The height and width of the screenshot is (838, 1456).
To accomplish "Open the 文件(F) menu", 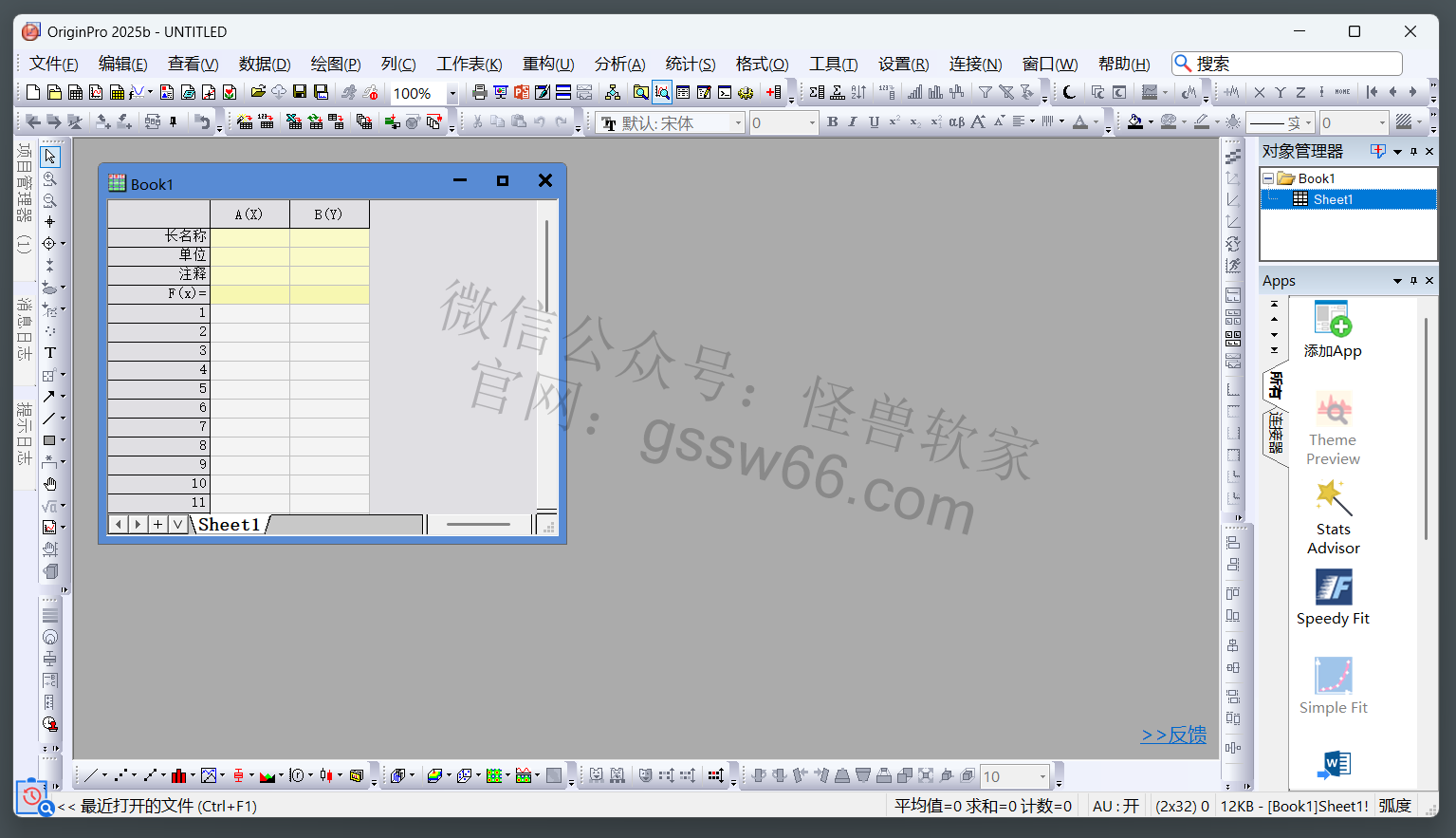I will (53, 64).
